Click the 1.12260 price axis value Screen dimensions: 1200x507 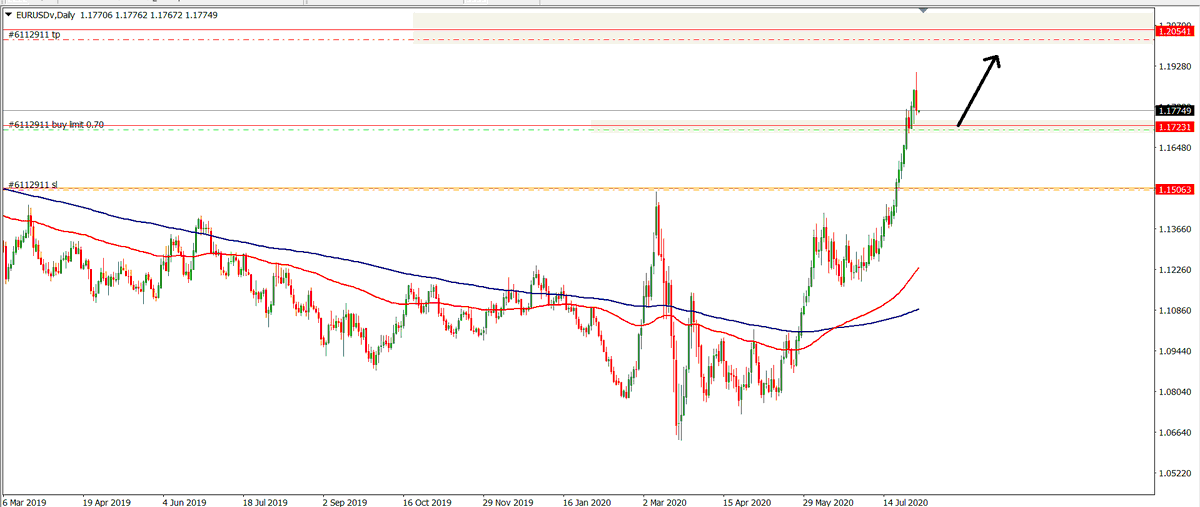pyautogui.click(x=1173, y=270)
